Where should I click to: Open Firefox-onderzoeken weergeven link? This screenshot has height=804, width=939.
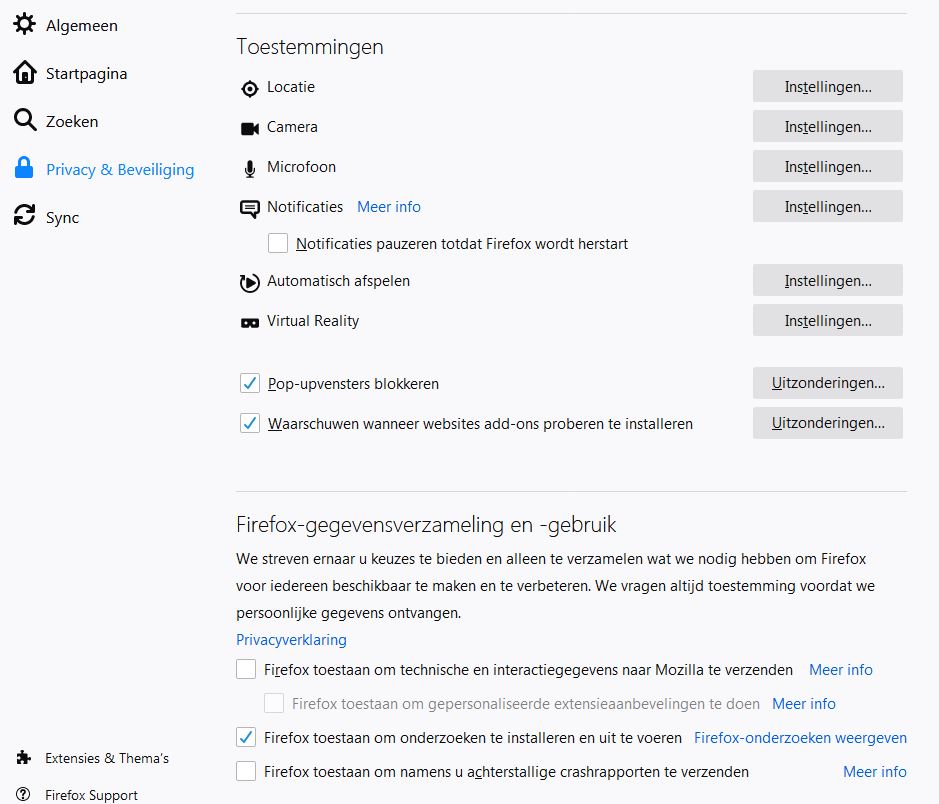[800, 738]
